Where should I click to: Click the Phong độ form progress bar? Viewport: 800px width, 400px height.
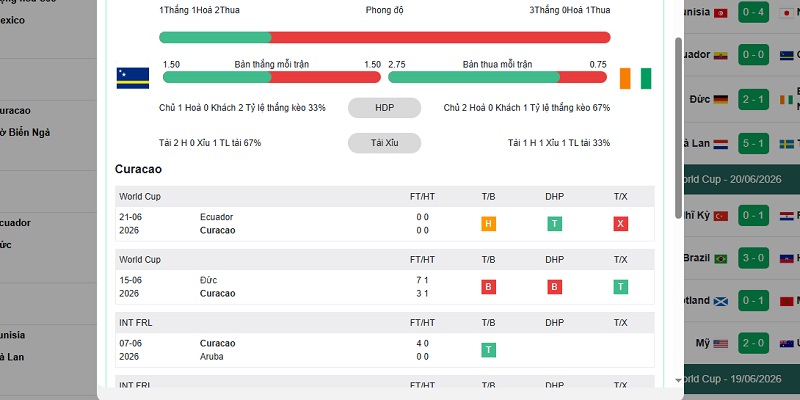click(384, 37)
